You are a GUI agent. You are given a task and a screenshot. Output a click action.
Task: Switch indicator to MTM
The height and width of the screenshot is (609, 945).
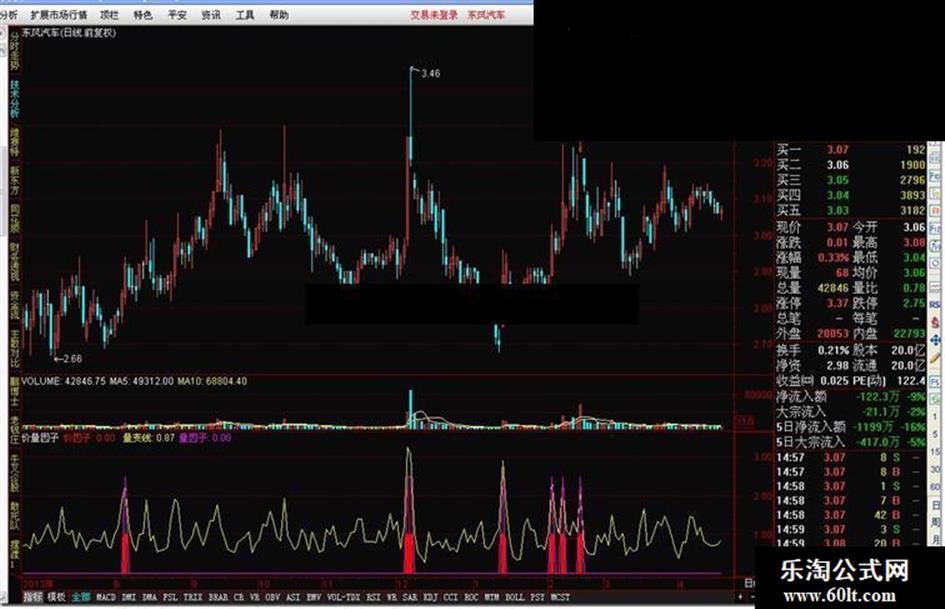[492, 597]
